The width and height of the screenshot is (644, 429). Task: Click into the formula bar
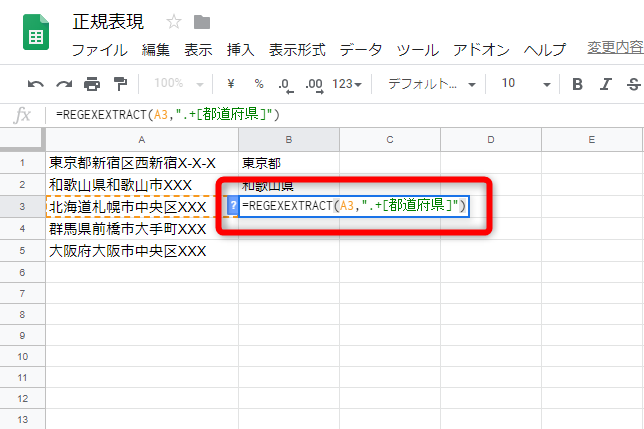[x=345, y=115]
